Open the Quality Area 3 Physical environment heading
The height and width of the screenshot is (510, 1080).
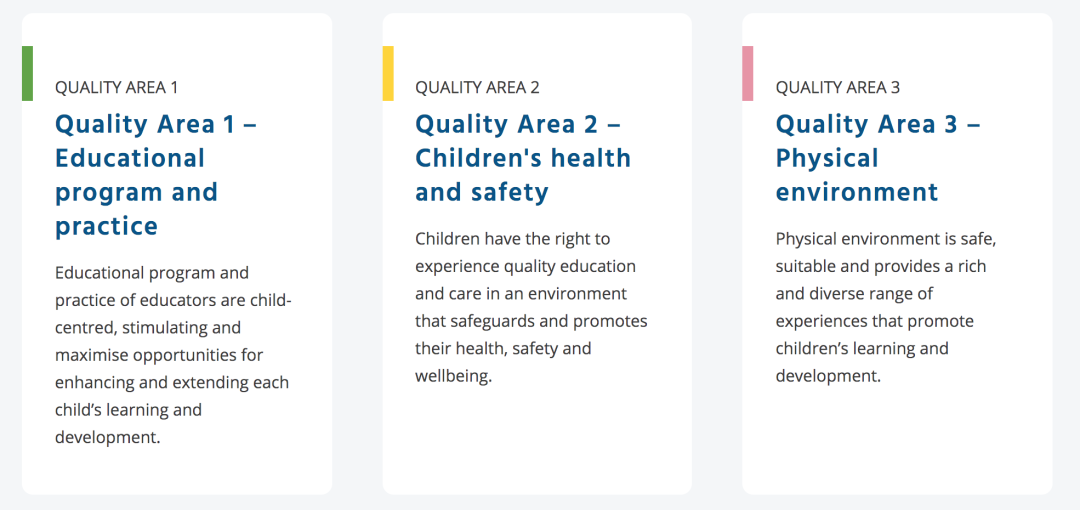pos(879,159)
